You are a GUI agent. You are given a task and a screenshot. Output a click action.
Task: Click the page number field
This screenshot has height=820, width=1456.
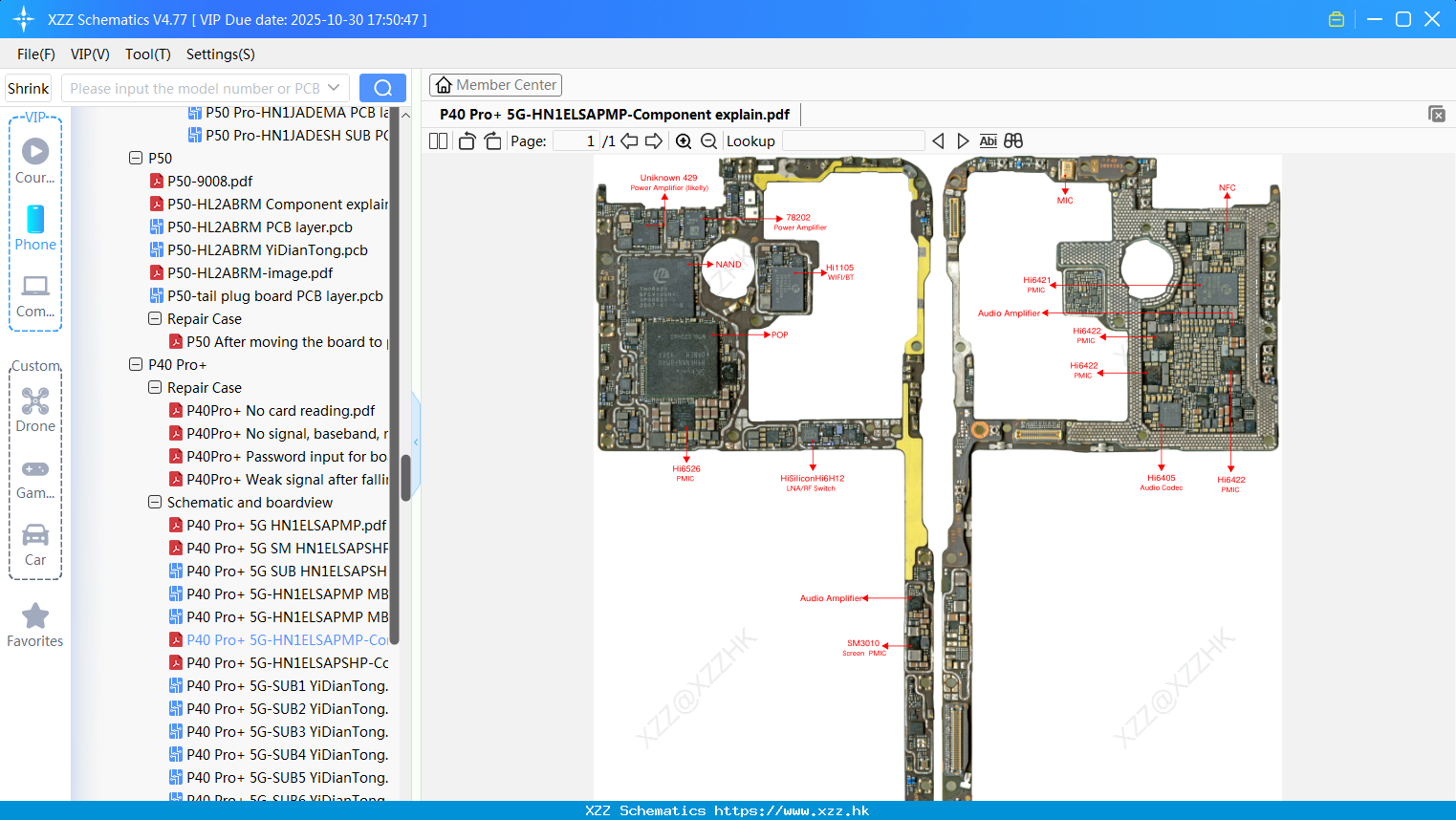(x=576, y=141)
